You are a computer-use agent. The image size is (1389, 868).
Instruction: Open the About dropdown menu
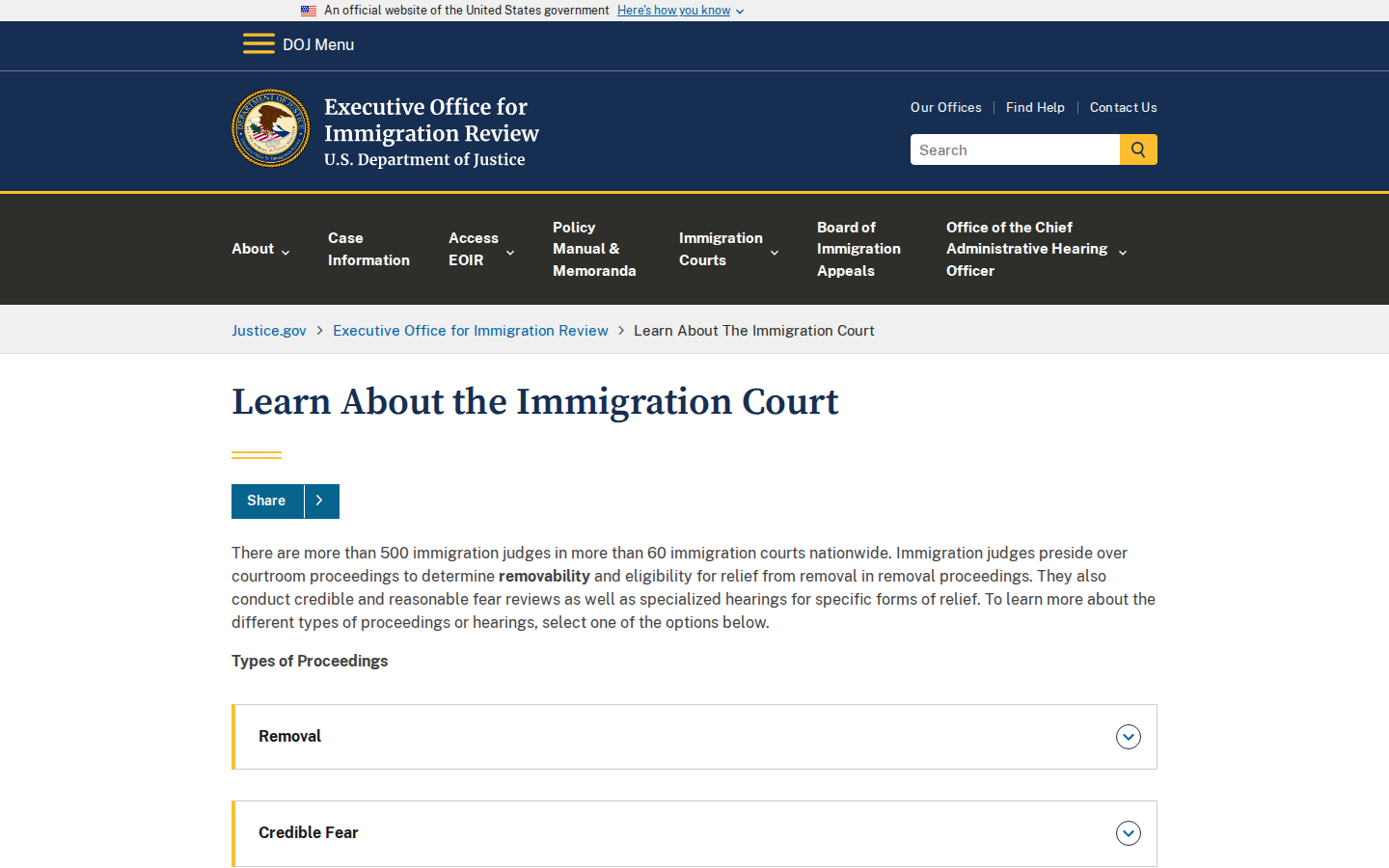pyautogui.click(x=260, y=249)
